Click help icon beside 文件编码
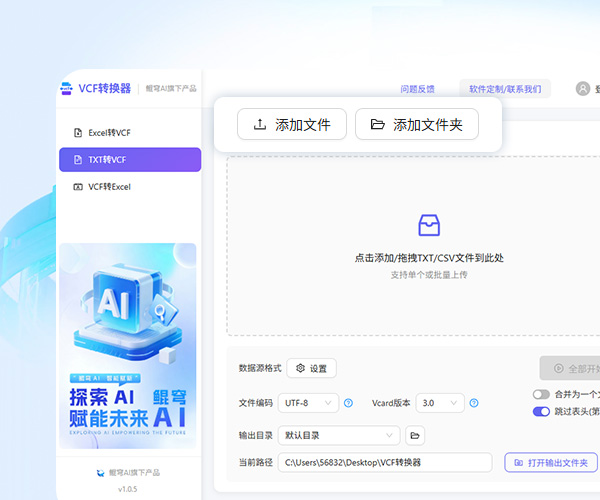The image size is (600, 500). point(348,403)
